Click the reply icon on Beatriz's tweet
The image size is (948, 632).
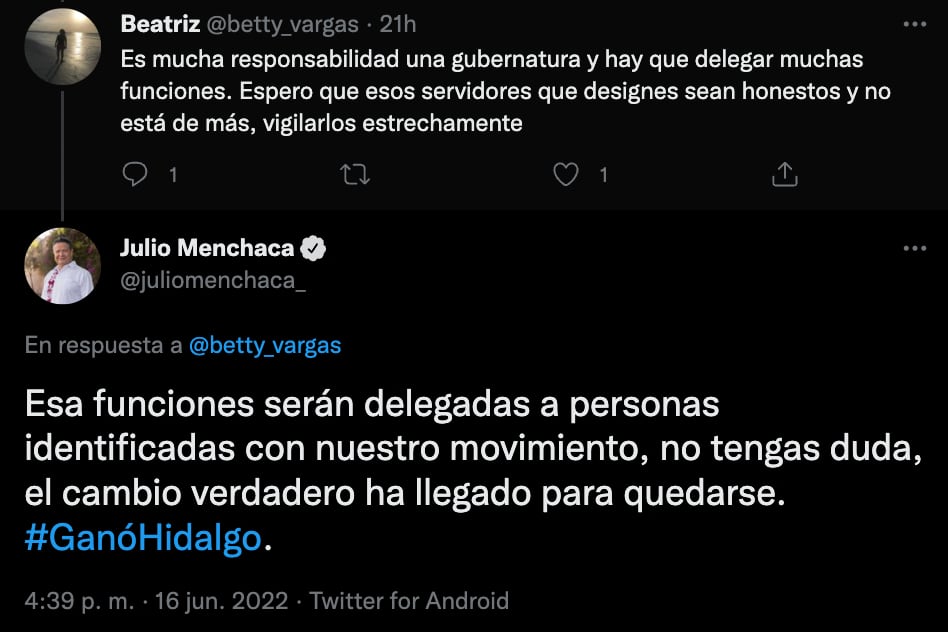pyautogui.click(x=135, y=174)
